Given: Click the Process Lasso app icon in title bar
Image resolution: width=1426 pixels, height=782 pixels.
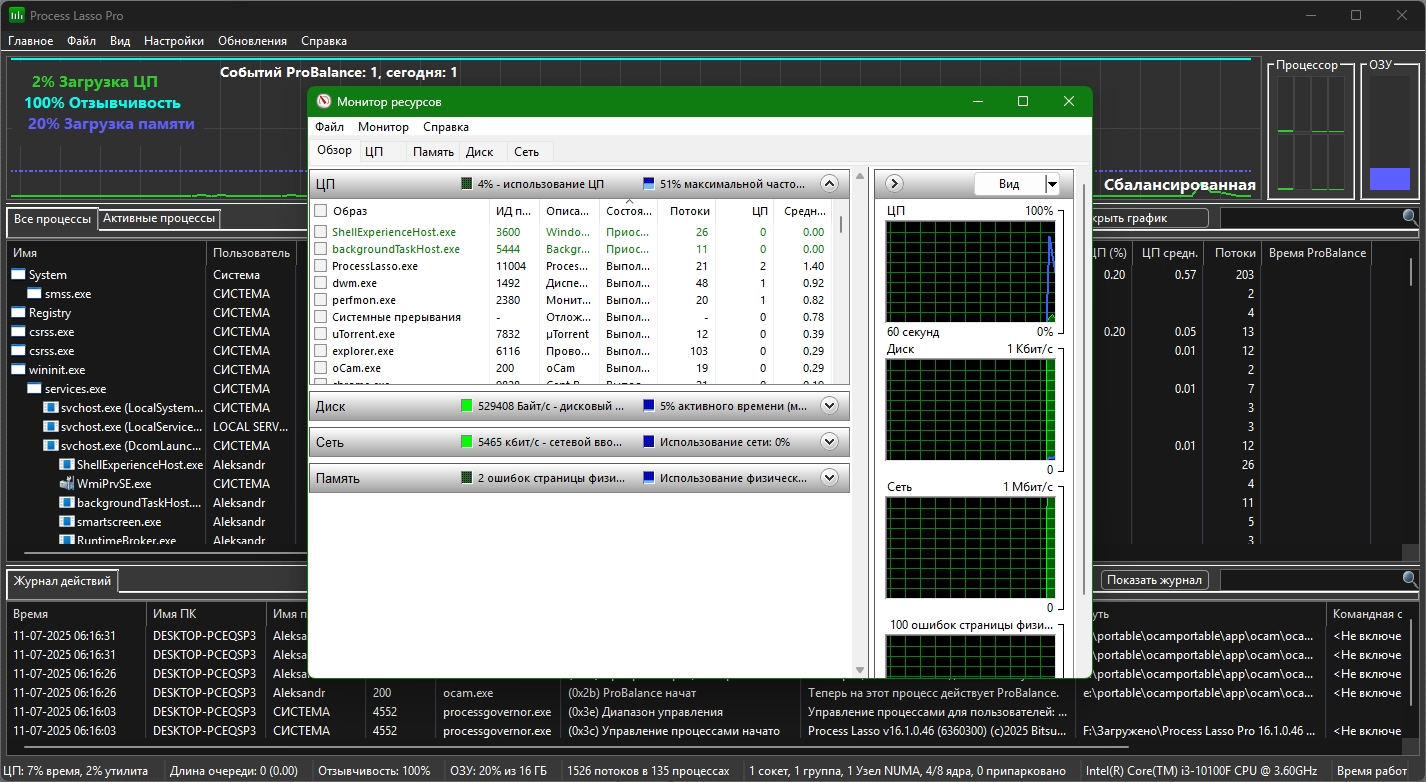Looking at the screenshot, I should 17,15.
